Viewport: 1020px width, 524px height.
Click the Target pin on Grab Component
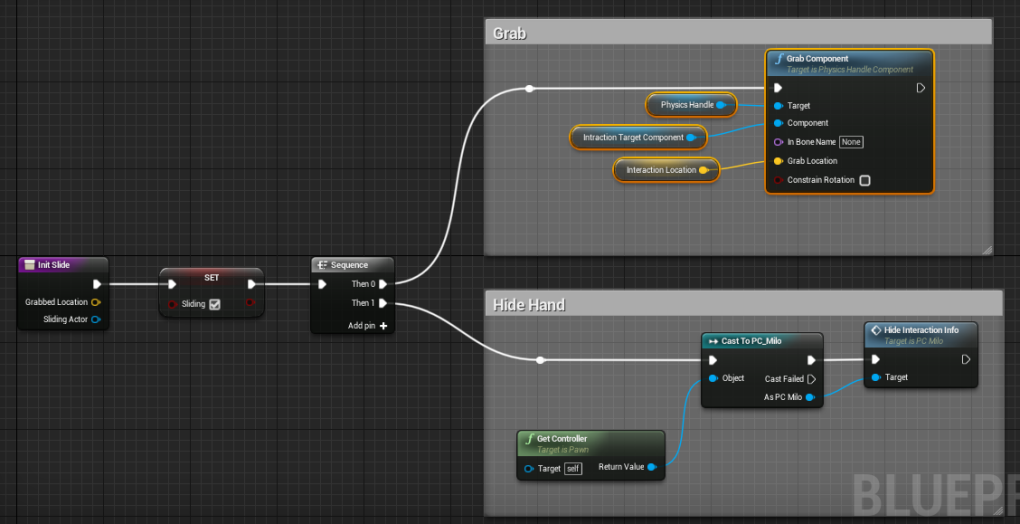779,105
